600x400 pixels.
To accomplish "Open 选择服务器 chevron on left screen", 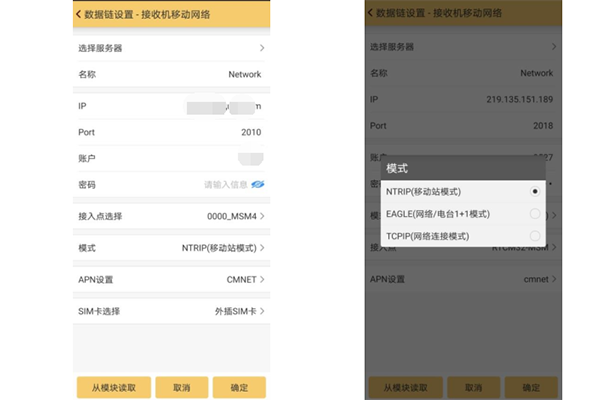I will tap(262, 48).
